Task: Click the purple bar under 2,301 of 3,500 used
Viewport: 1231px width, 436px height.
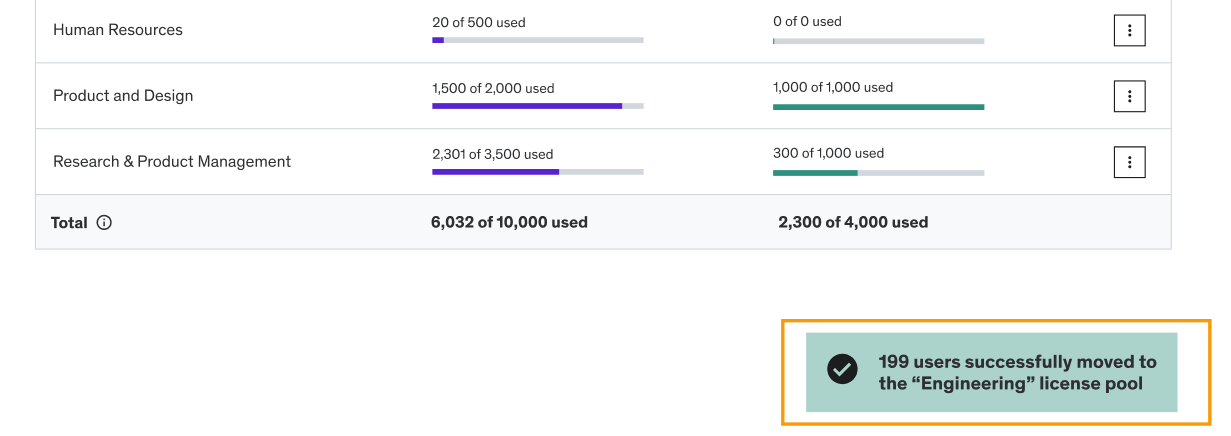Action: tap(538, 172)
